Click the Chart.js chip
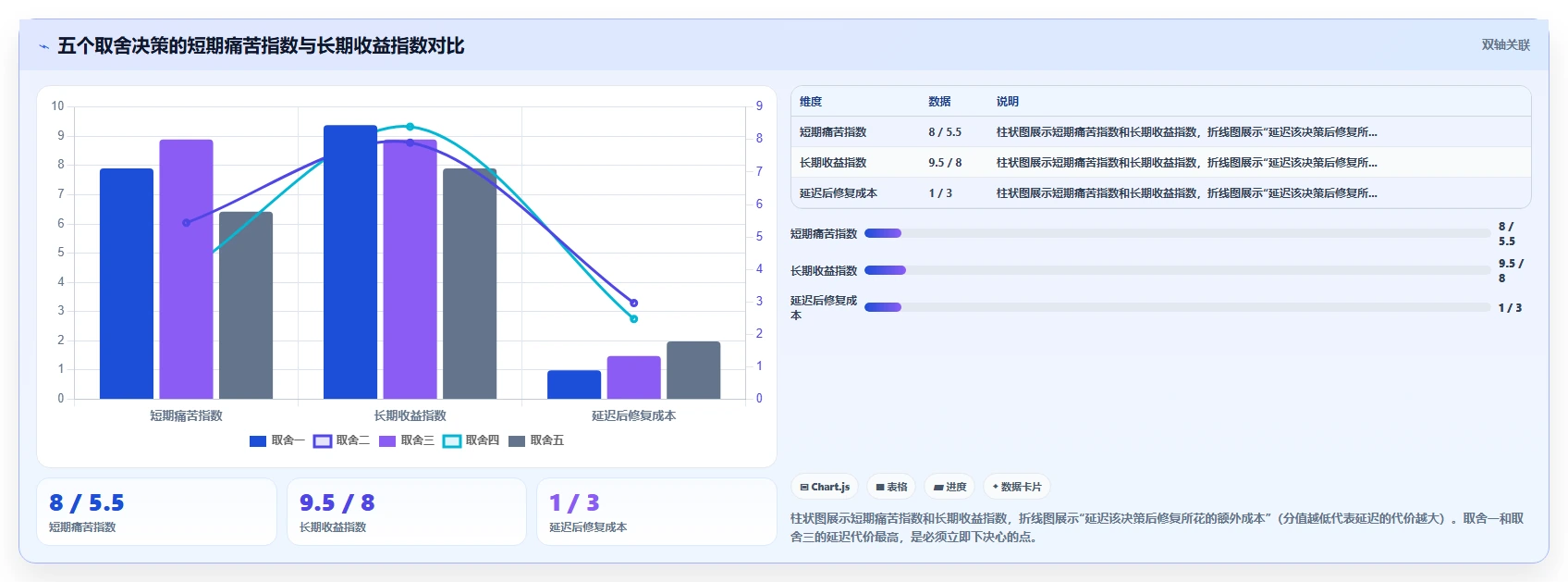Screen dimensions: 1568x582 [x=825, y=487]
